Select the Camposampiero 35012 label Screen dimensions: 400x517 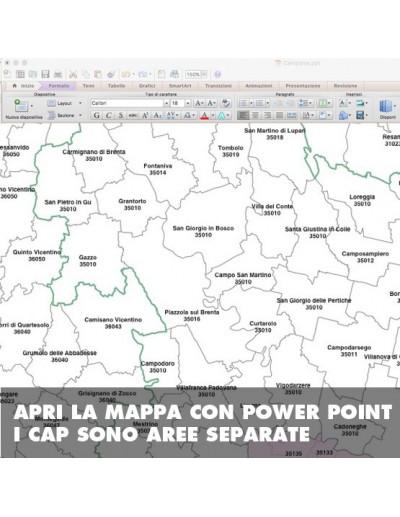click(x=365, y=257)
